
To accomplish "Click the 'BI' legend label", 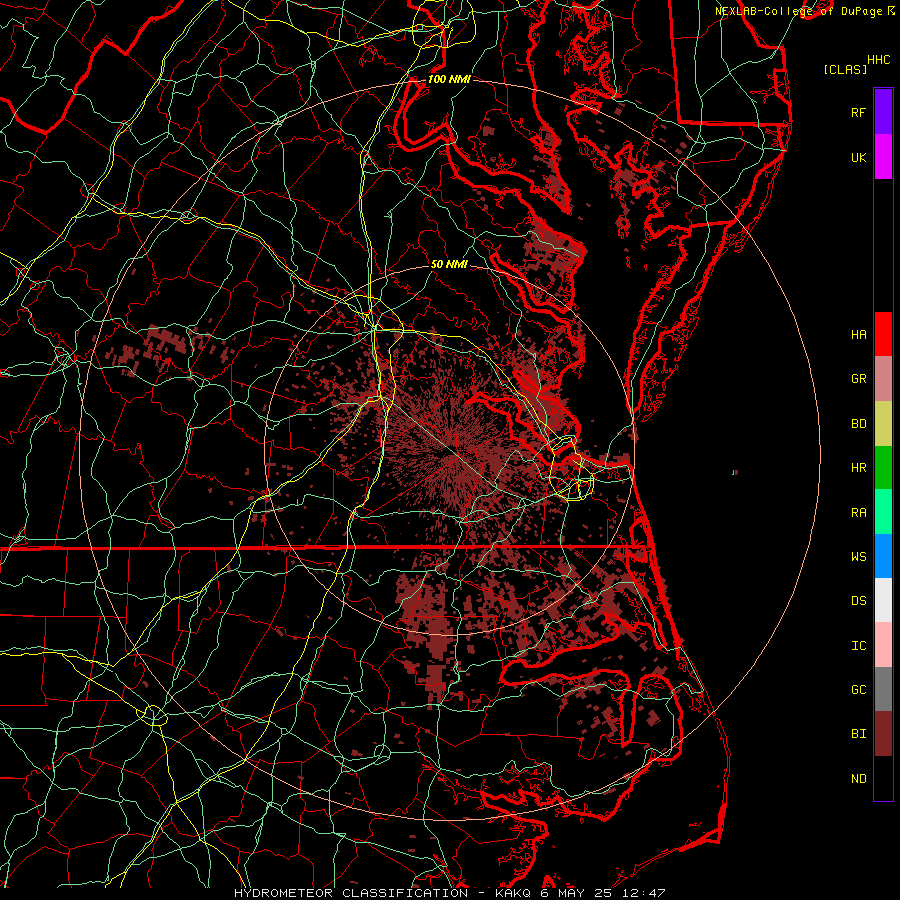I will pos(858,734).
